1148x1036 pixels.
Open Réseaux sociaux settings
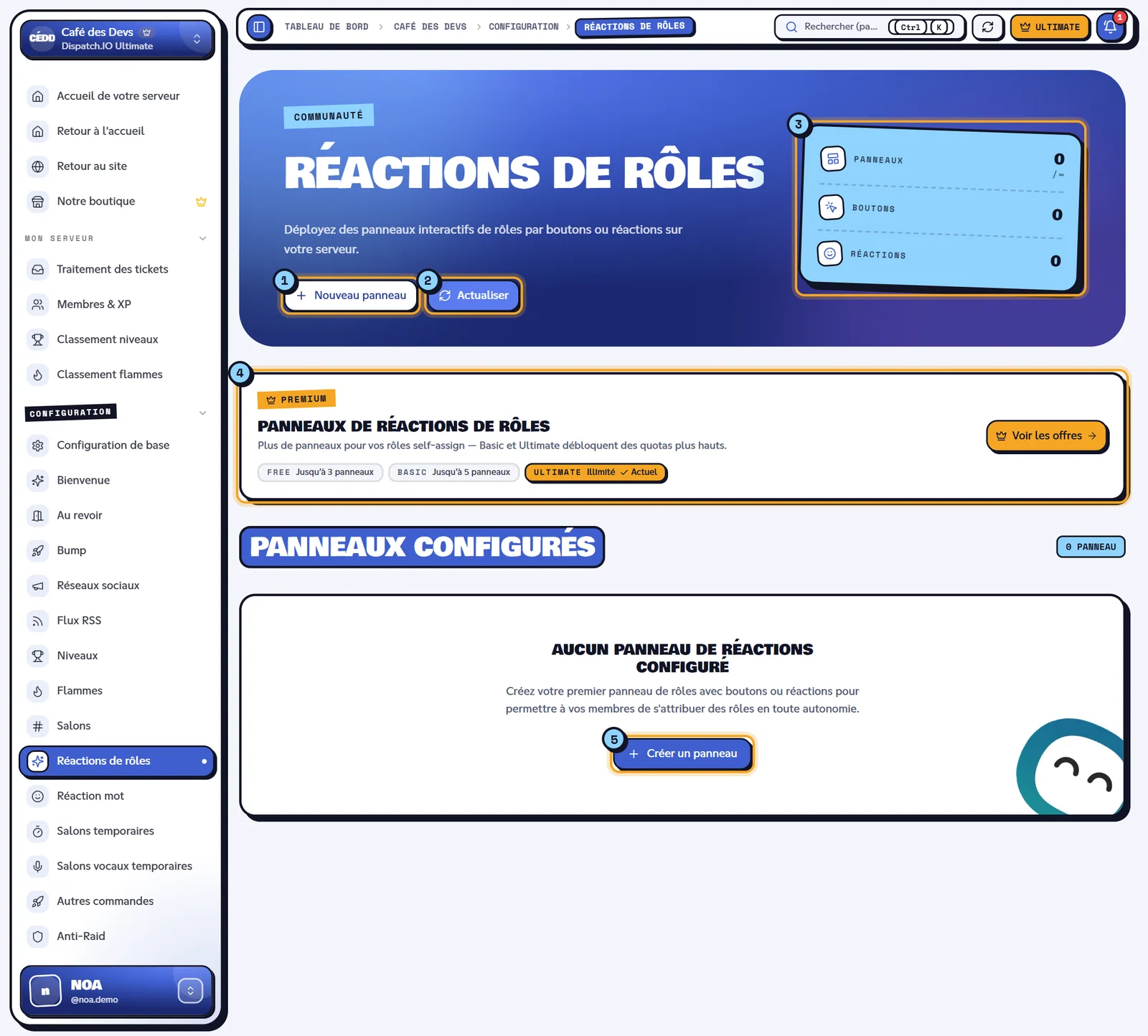click(117, 586)
